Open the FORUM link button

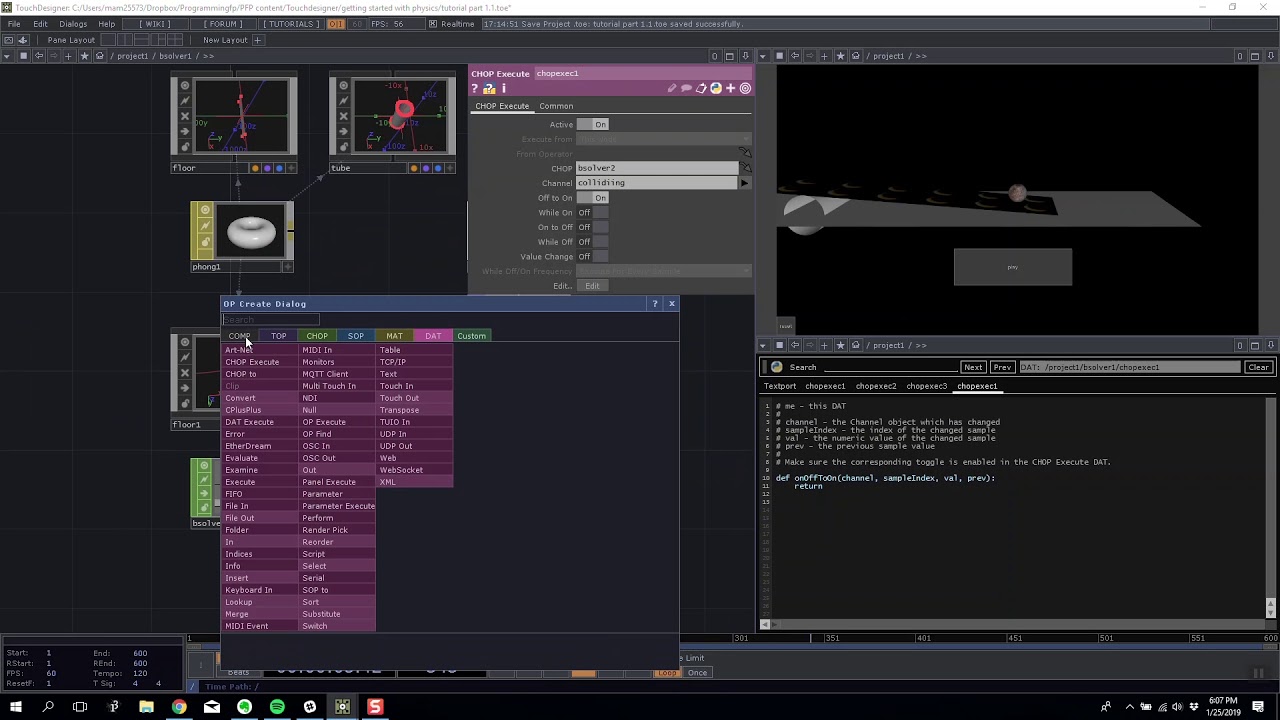coord(221,24)
